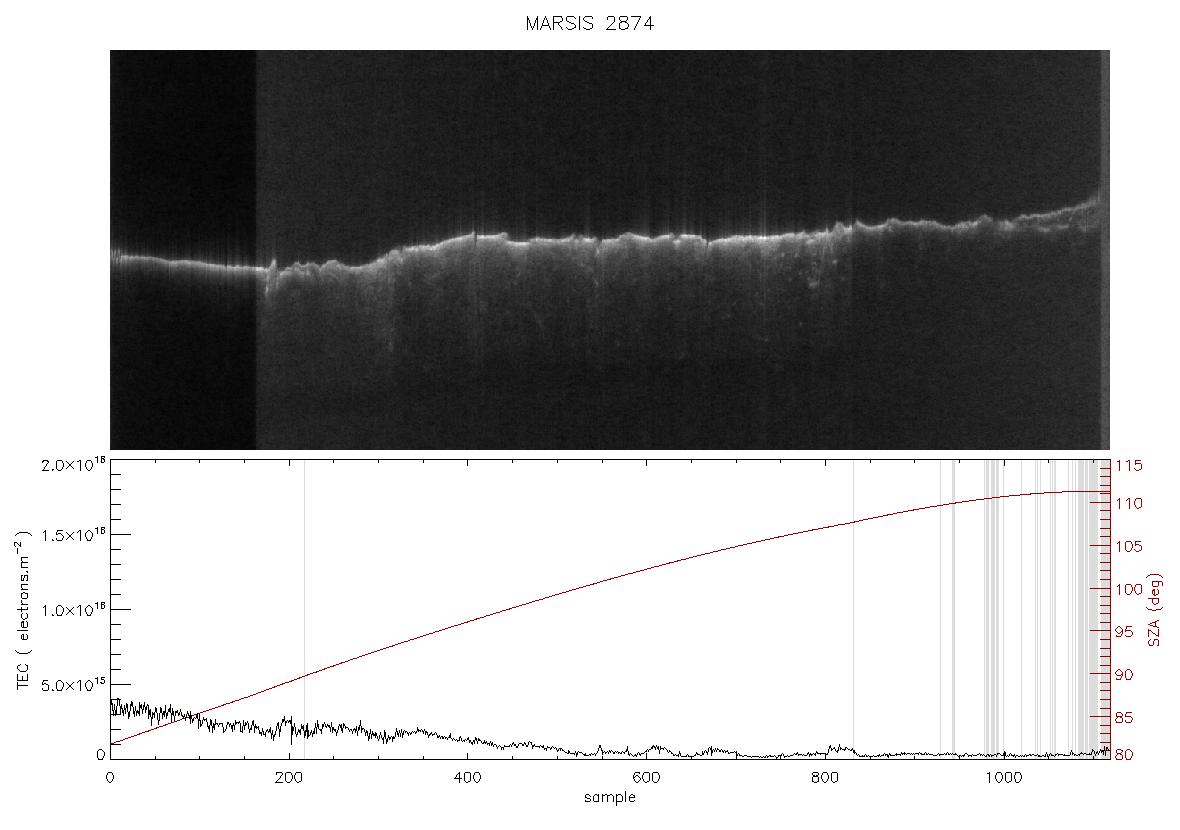Click the 115 value on SZA axis
Screen dimensions: 1180x830
[1129, 466]
